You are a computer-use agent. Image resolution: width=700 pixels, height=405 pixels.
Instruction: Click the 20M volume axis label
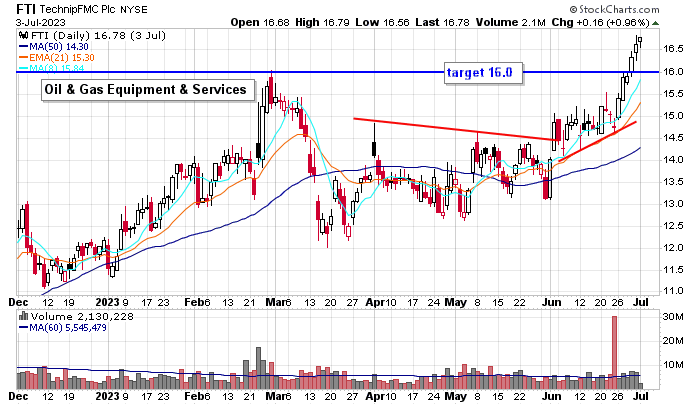(673, 341)
